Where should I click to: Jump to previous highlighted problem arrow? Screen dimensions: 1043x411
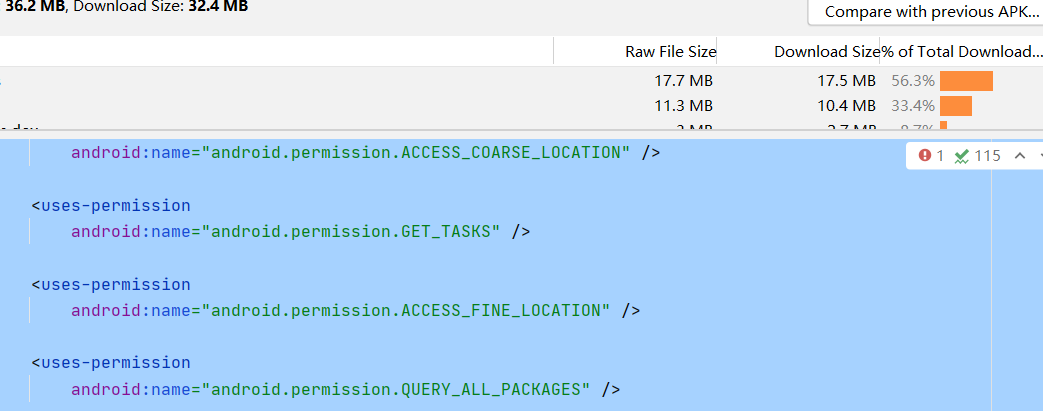coord(1019,156)
